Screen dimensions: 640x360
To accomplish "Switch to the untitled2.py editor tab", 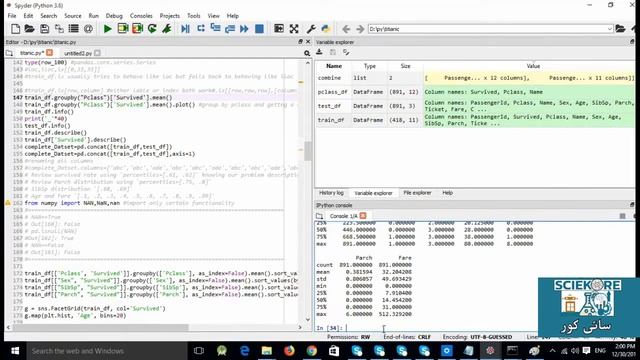I will [x=78, y=53].
